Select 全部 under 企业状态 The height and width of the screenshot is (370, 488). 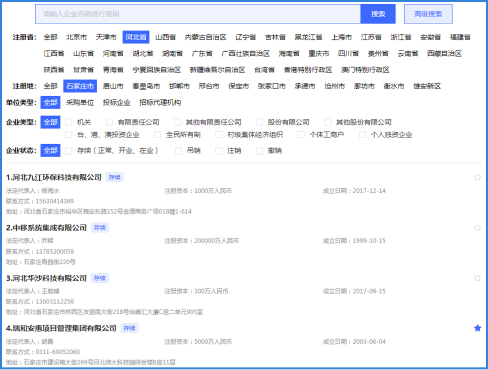coord(51,150)
